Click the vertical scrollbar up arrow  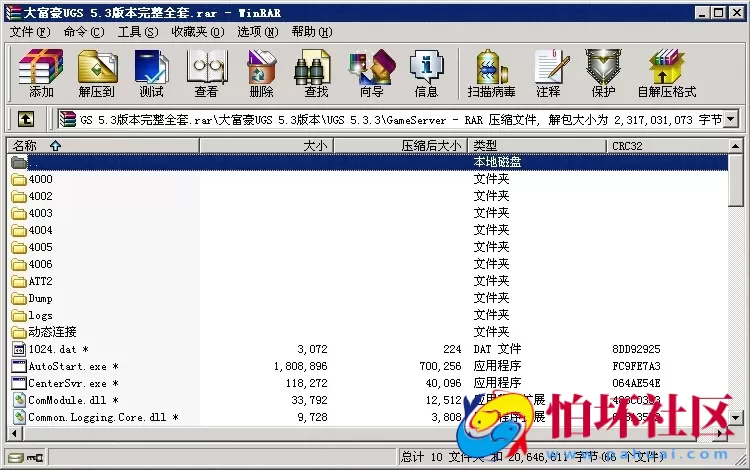coord(736,145)
